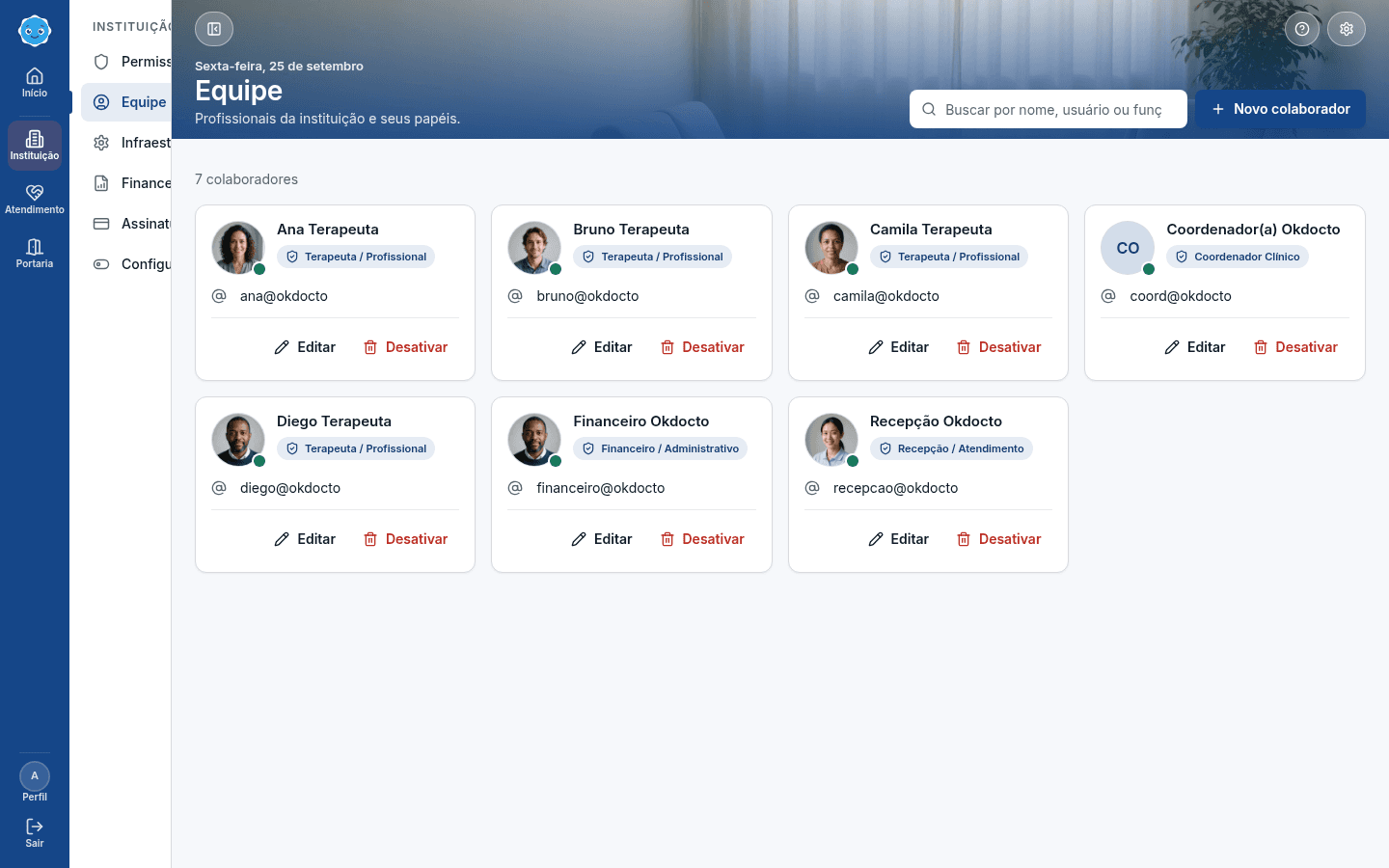Screen dimensions: 1389x868
Task: Open the help question-mark icon
Action: 1302,29
